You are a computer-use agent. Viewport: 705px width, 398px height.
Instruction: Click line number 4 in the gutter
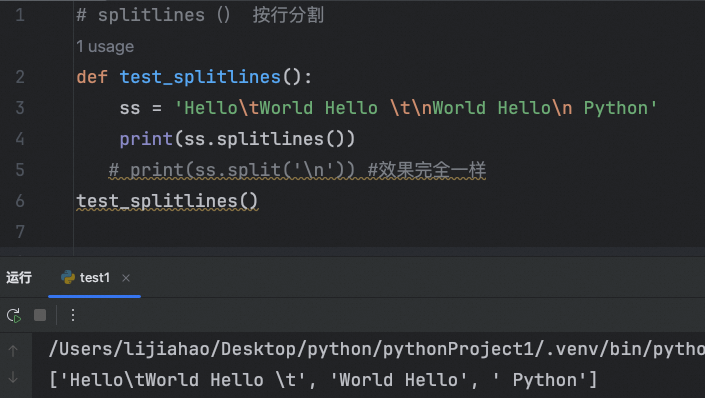[x=20, y=139]
